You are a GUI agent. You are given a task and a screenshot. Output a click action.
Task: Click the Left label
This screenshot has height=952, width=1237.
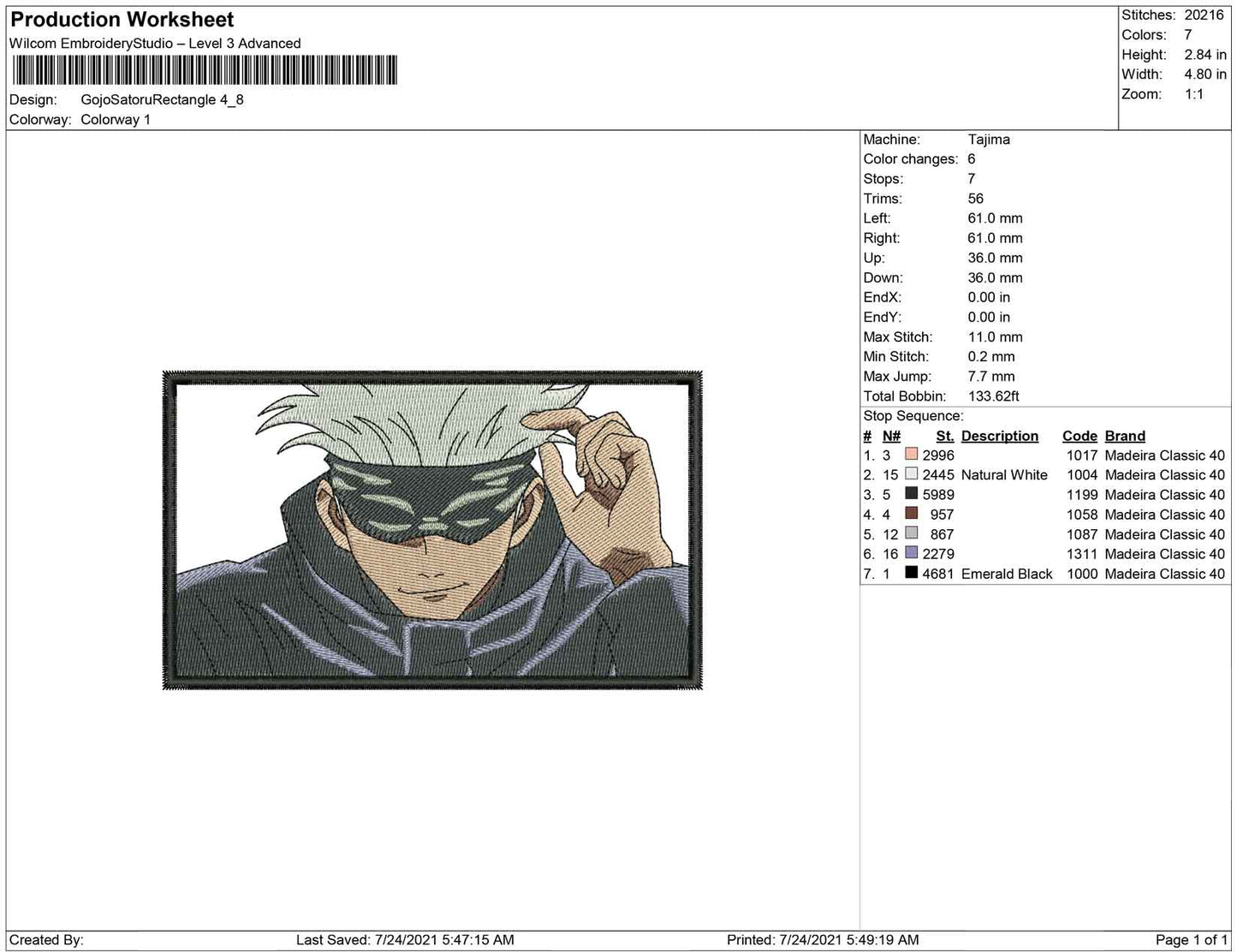[877, 218]
